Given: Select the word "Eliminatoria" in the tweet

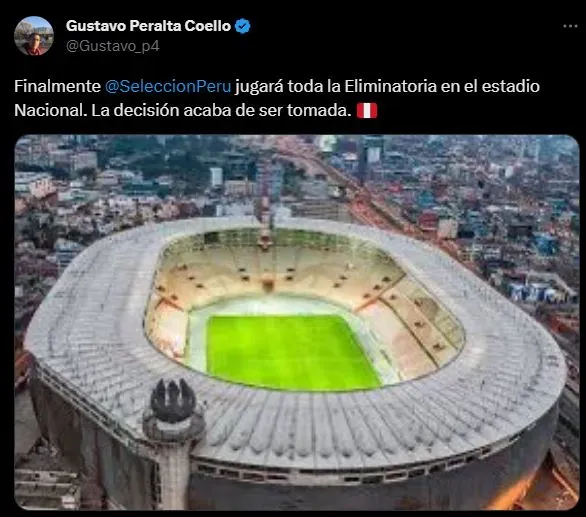Looking at the screenshot, I should [390, 86].
